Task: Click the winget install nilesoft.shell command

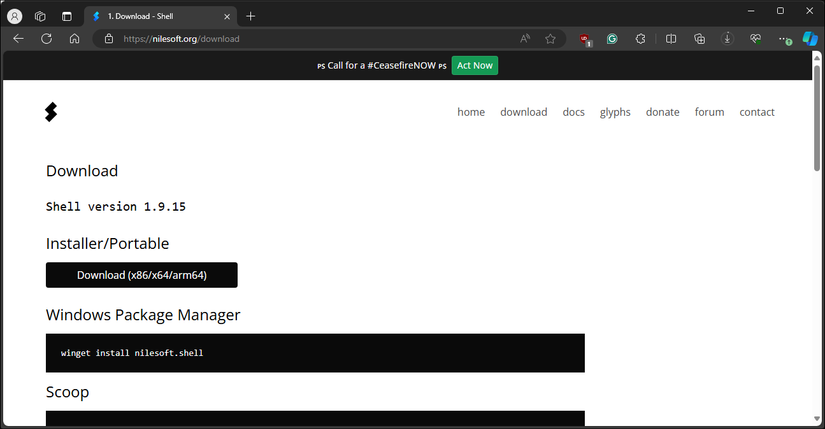Action: point(132,353)
